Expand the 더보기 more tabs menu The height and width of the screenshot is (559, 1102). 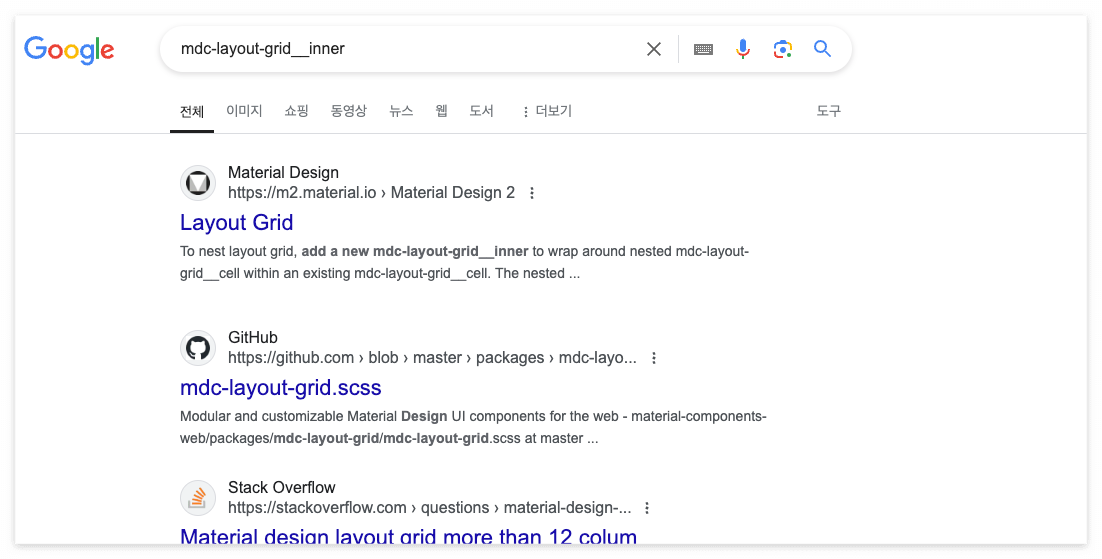547,111
